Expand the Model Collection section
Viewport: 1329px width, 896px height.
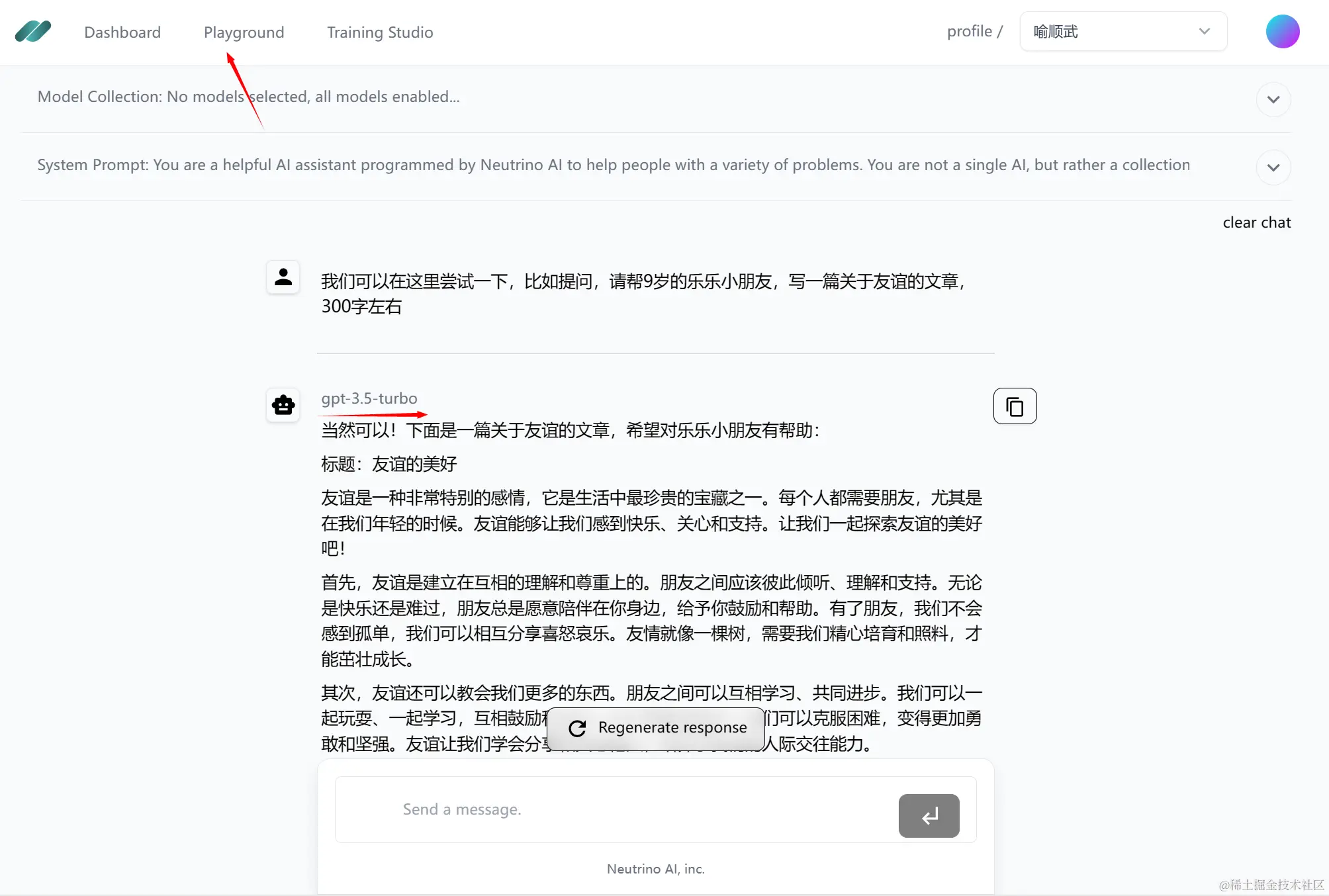(1273, 99)
